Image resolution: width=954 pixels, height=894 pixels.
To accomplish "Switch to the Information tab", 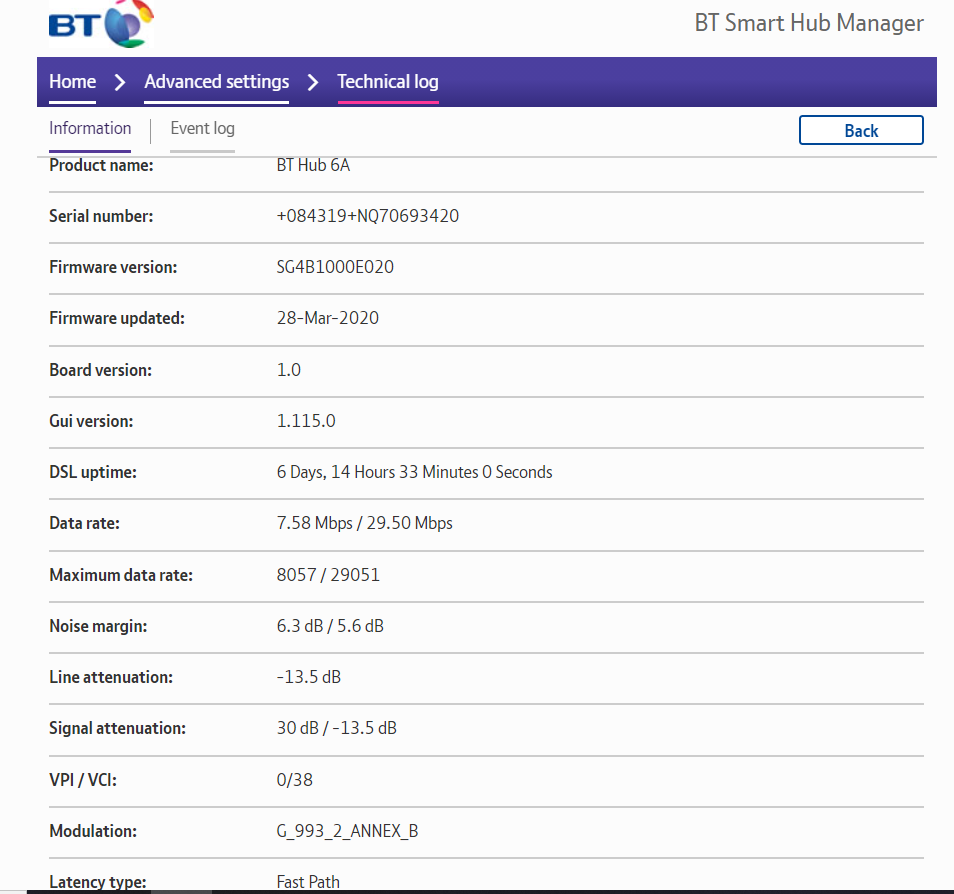I will (90, 129).
